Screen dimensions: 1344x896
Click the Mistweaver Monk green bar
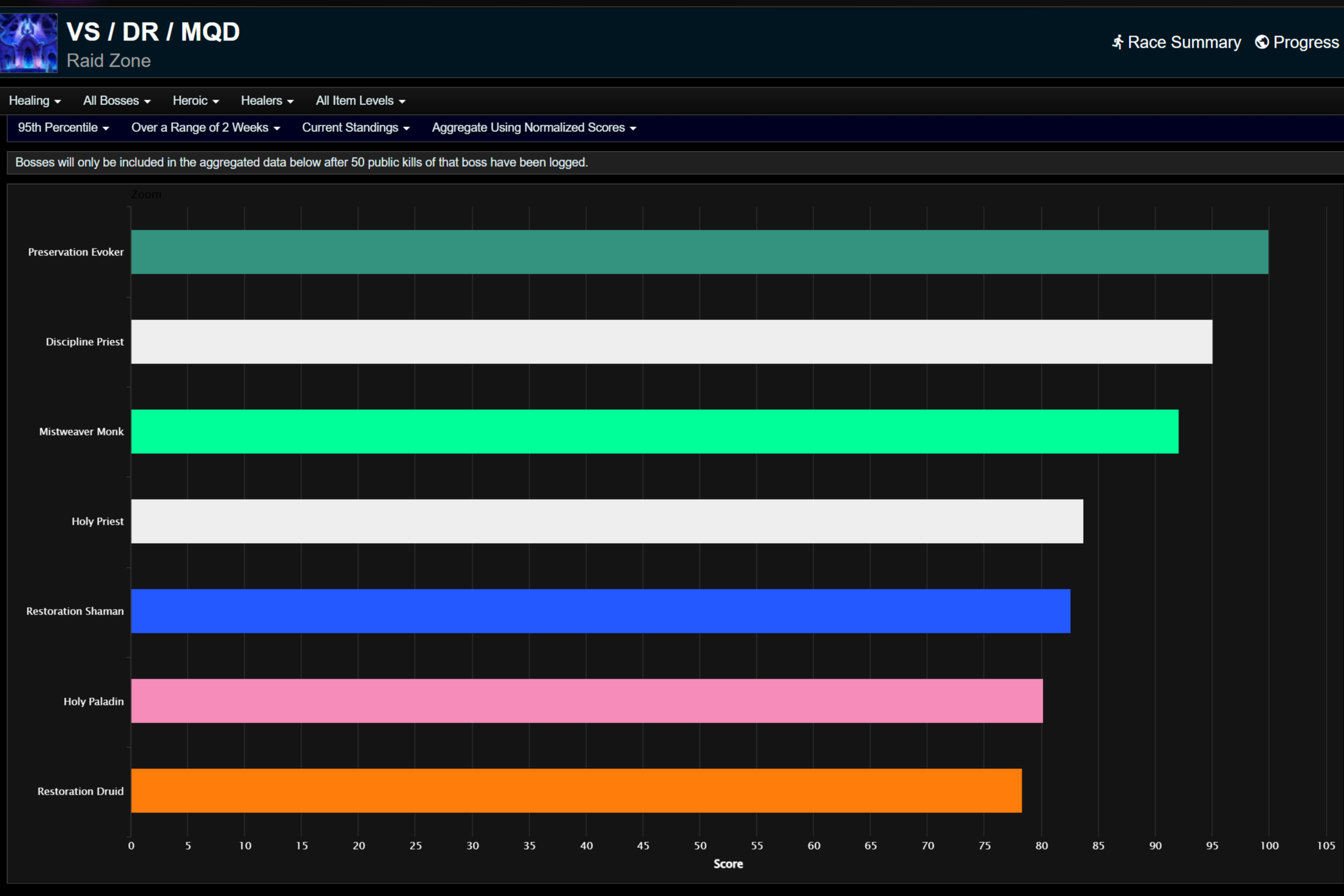point(654,431)
